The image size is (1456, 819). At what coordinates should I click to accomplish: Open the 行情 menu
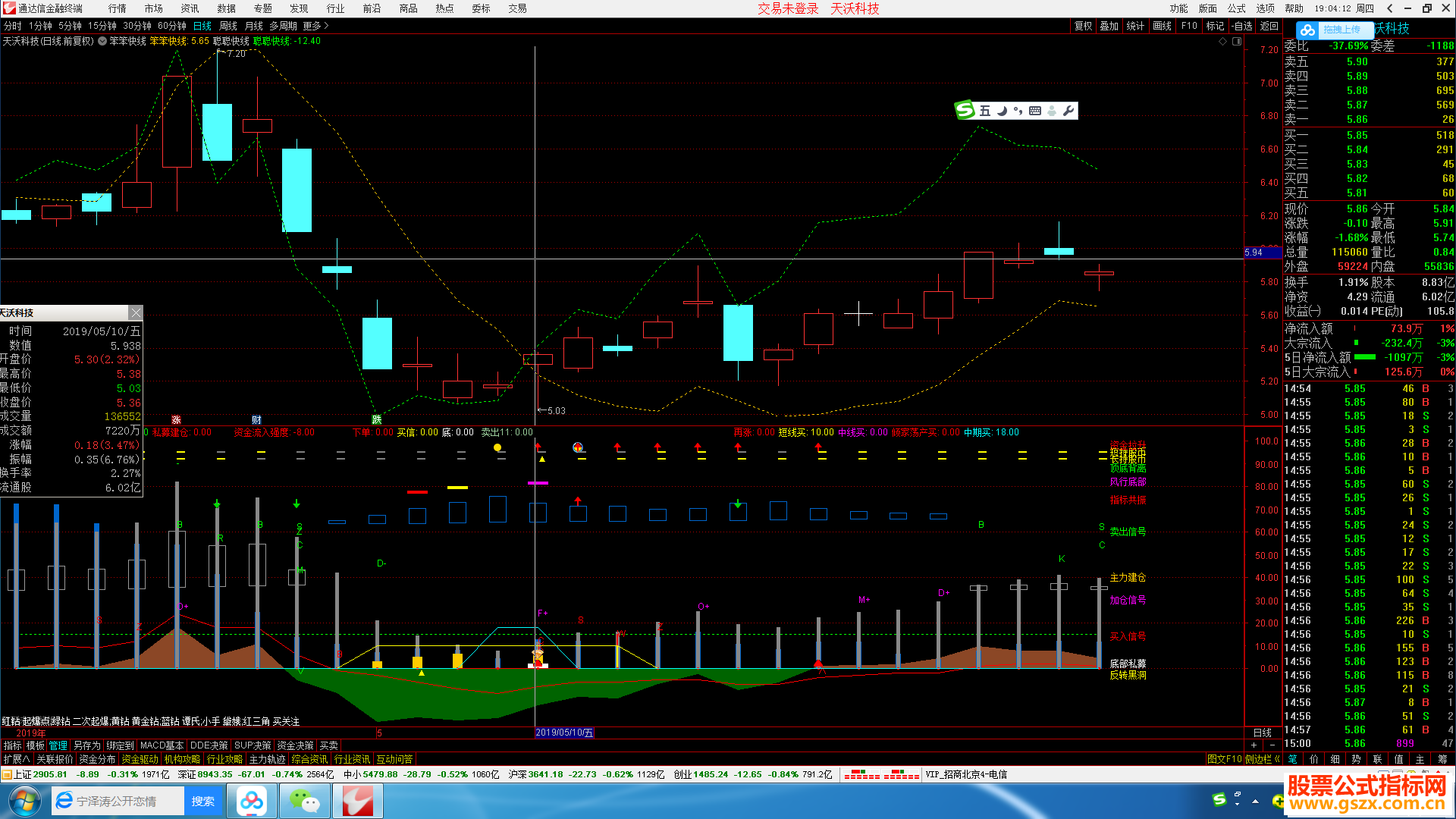(117, 8)
